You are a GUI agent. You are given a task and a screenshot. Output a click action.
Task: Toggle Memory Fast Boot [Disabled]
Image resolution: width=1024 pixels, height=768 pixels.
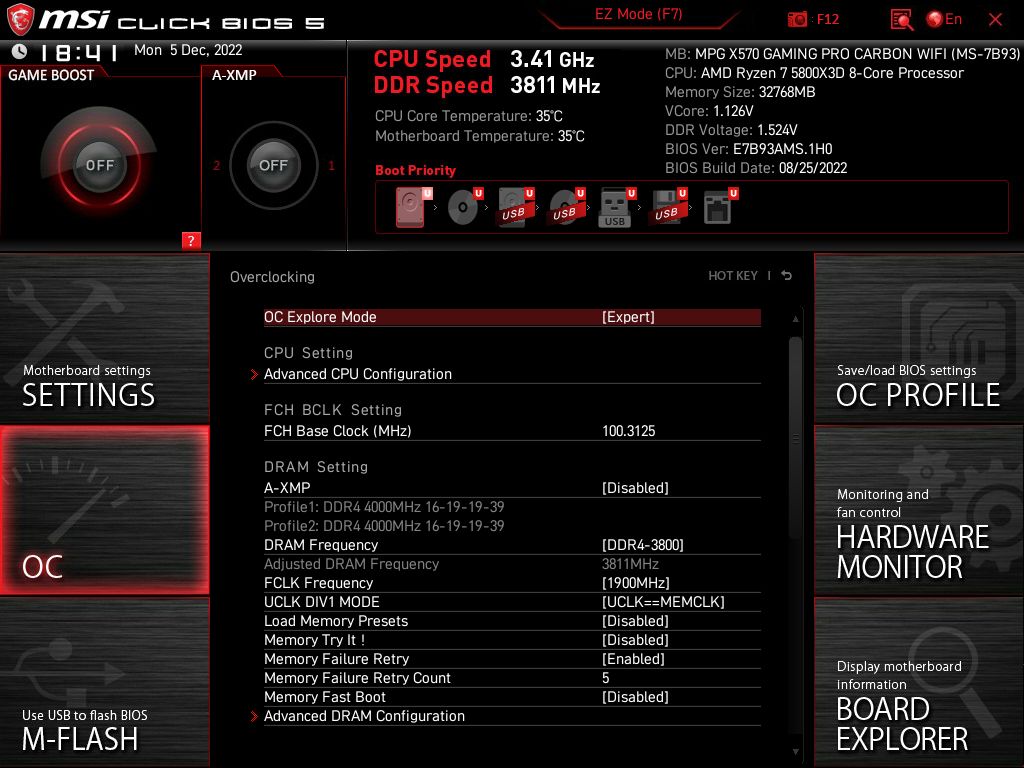point(635,697)
